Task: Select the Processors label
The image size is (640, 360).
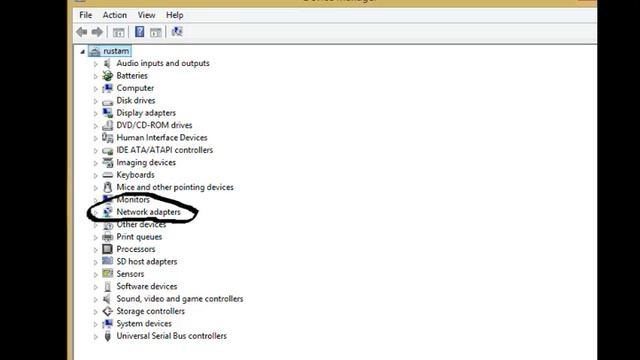Action: (136, 249)
